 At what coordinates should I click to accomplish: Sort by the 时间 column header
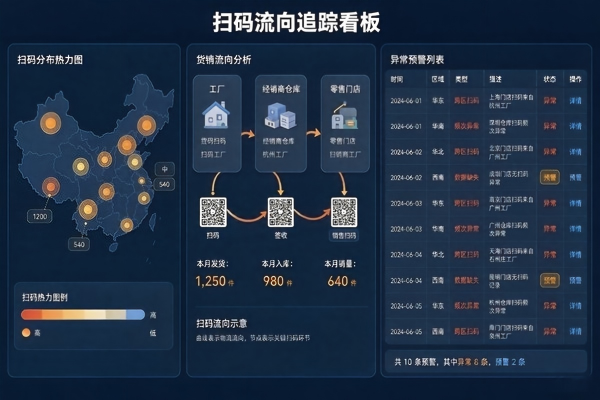[x=396, y=79]
